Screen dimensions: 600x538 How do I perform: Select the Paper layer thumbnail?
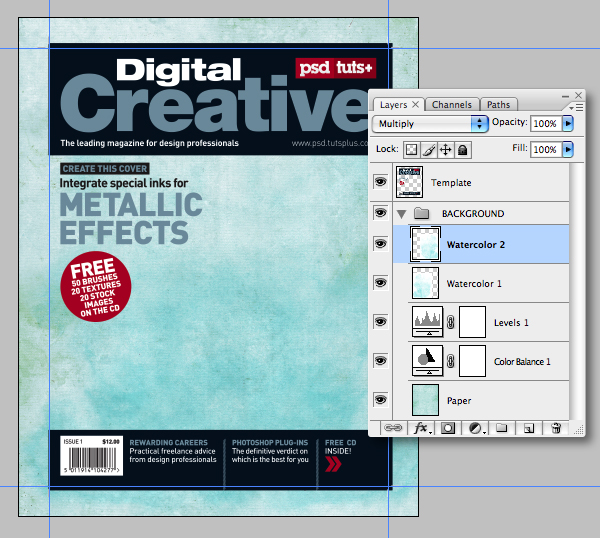pyautogui.click(x=425, y=400)
